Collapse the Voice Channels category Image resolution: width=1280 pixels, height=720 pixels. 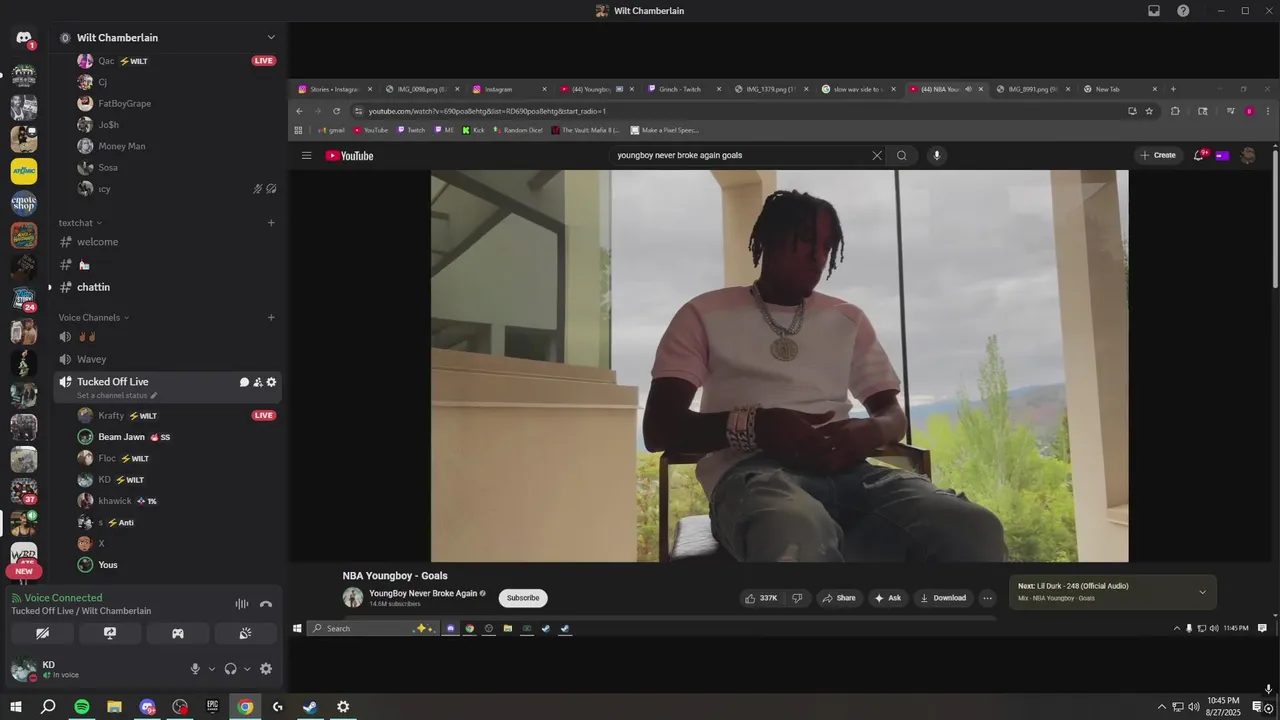(94, 318)
